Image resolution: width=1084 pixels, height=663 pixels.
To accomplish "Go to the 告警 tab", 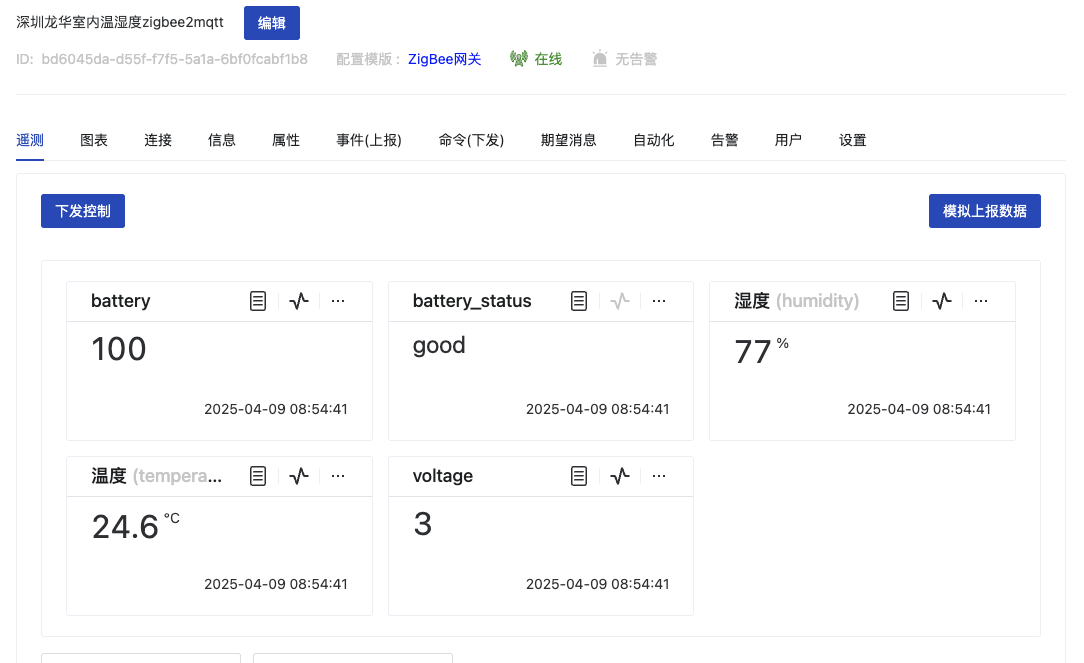I will tap(725, 140).
